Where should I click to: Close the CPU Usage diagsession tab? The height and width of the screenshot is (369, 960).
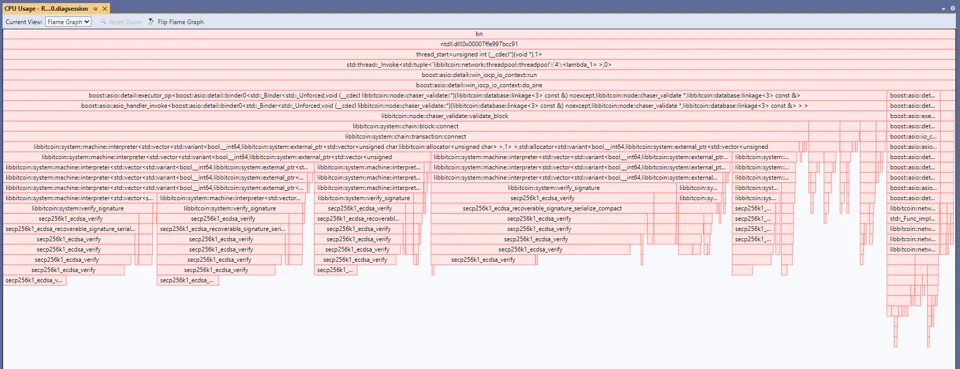tap(105, 9)
